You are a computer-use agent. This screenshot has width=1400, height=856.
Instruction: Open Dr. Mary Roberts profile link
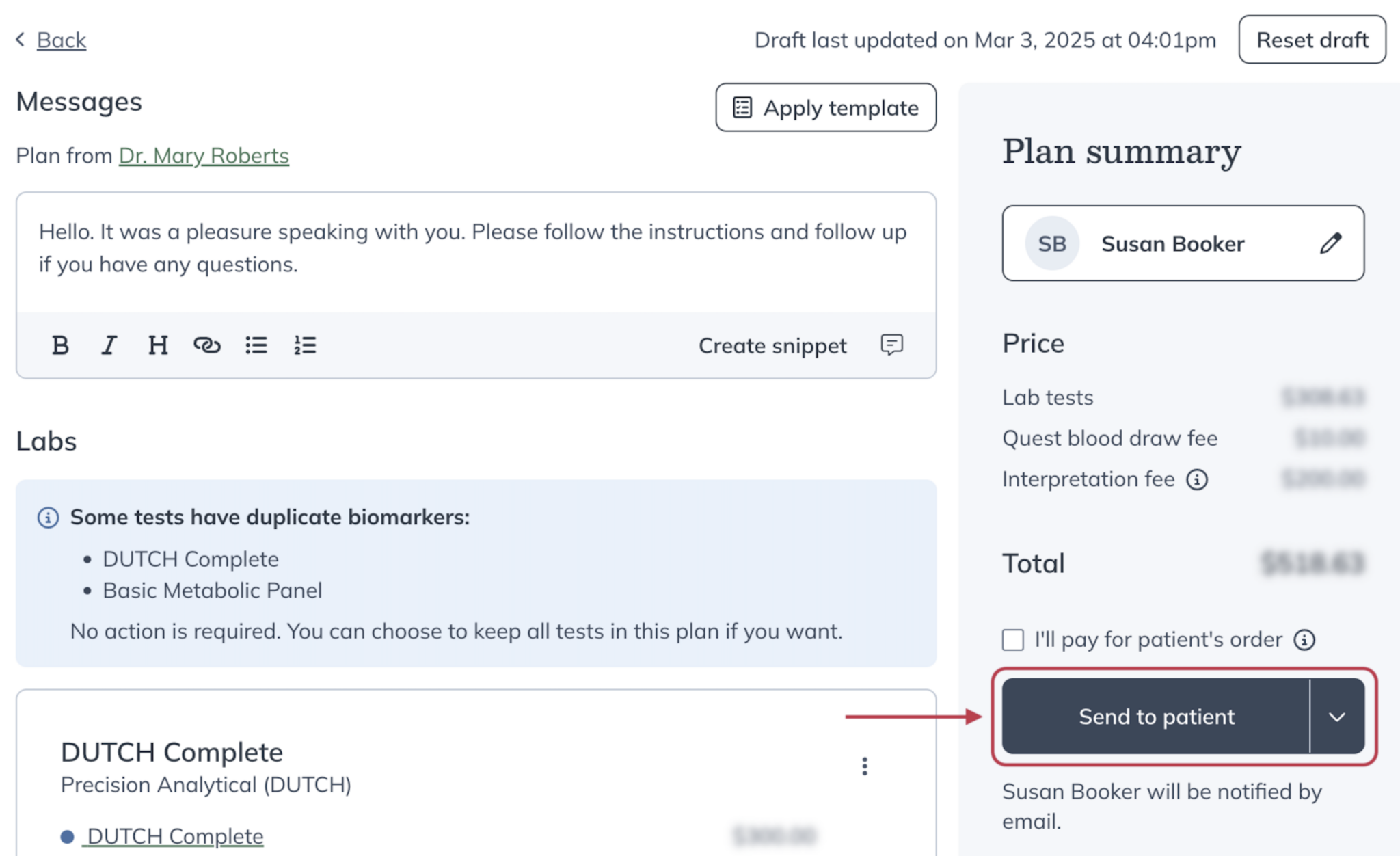(204, 156)
